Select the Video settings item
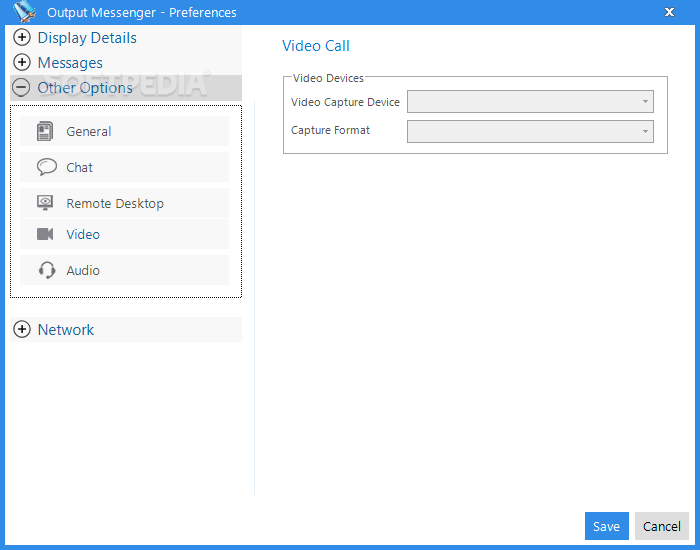The height and width of the screenshot is (550, 700). tap(125, 234)
